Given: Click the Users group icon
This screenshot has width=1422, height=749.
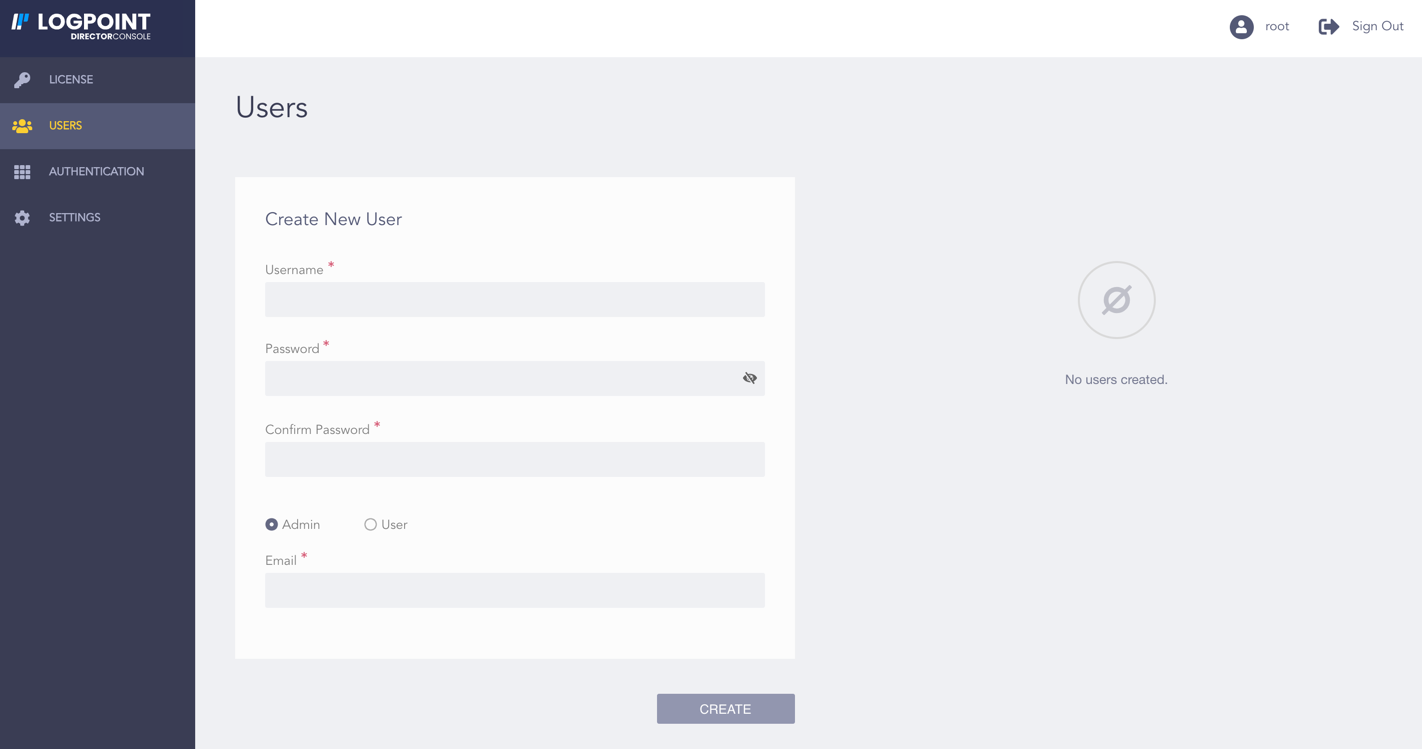Looking at the screenshot, I should click(22, 126).
